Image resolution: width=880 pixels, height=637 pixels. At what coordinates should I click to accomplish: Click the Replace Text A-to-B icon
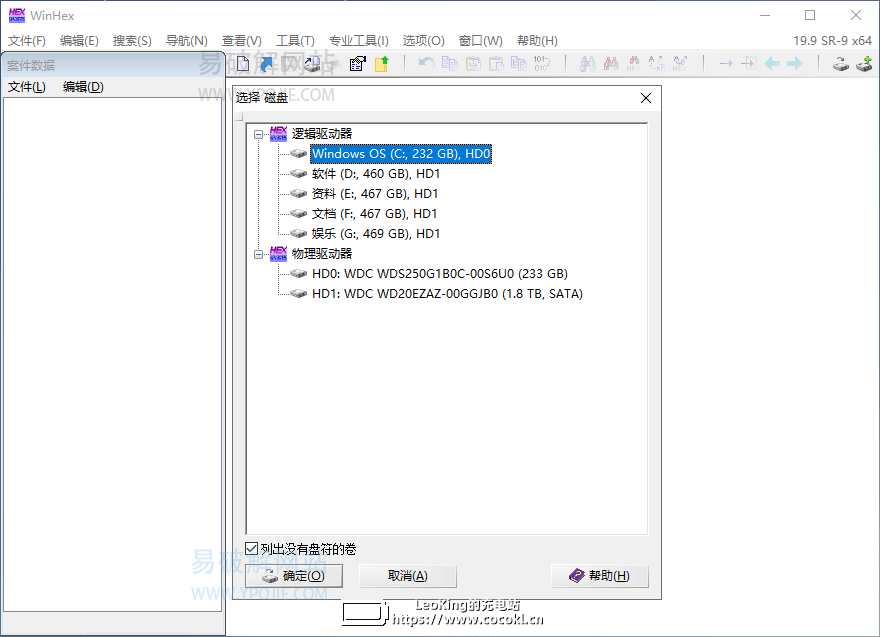pyautogui.click(x=657, y=63)
